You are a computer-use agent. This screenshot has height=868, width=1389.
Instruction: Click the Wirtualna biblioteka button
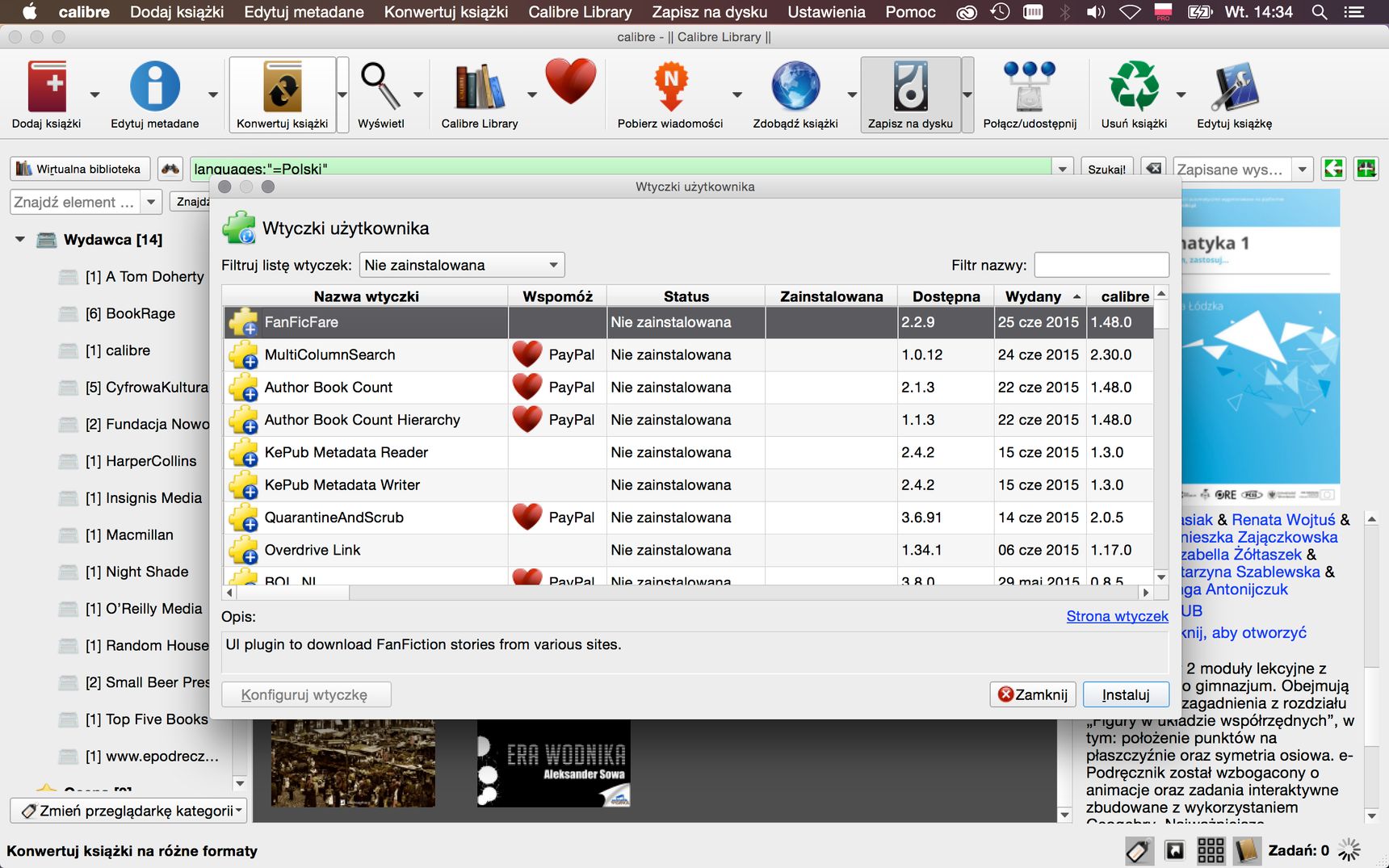(80, 169)
